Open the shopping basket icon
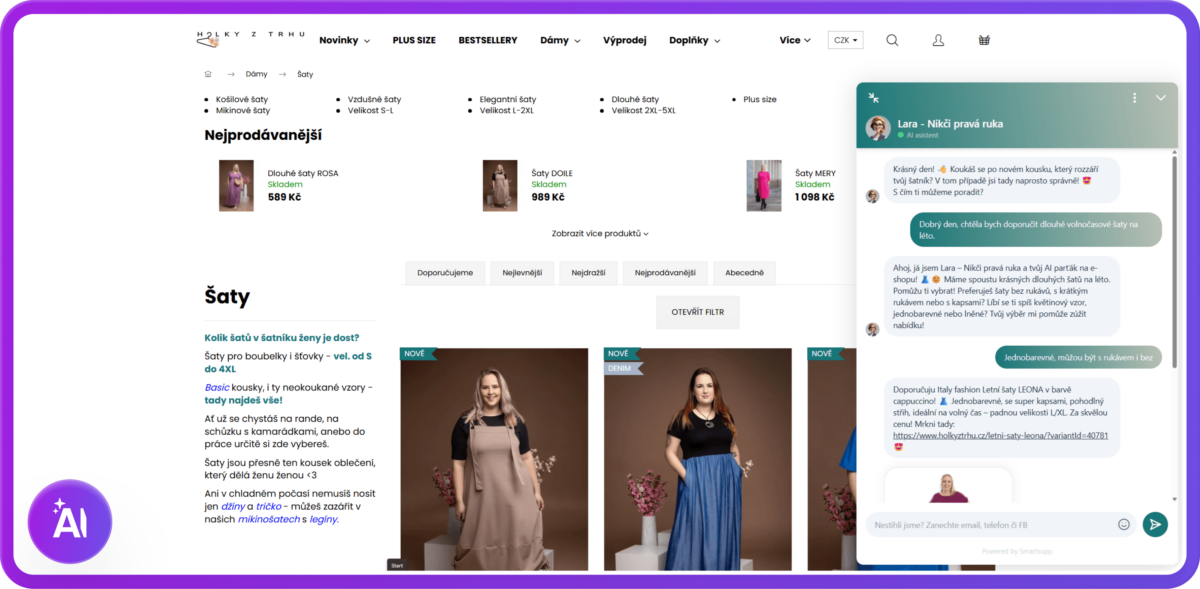This screenshot has height=589, width=1200. [x=984, y=40]
